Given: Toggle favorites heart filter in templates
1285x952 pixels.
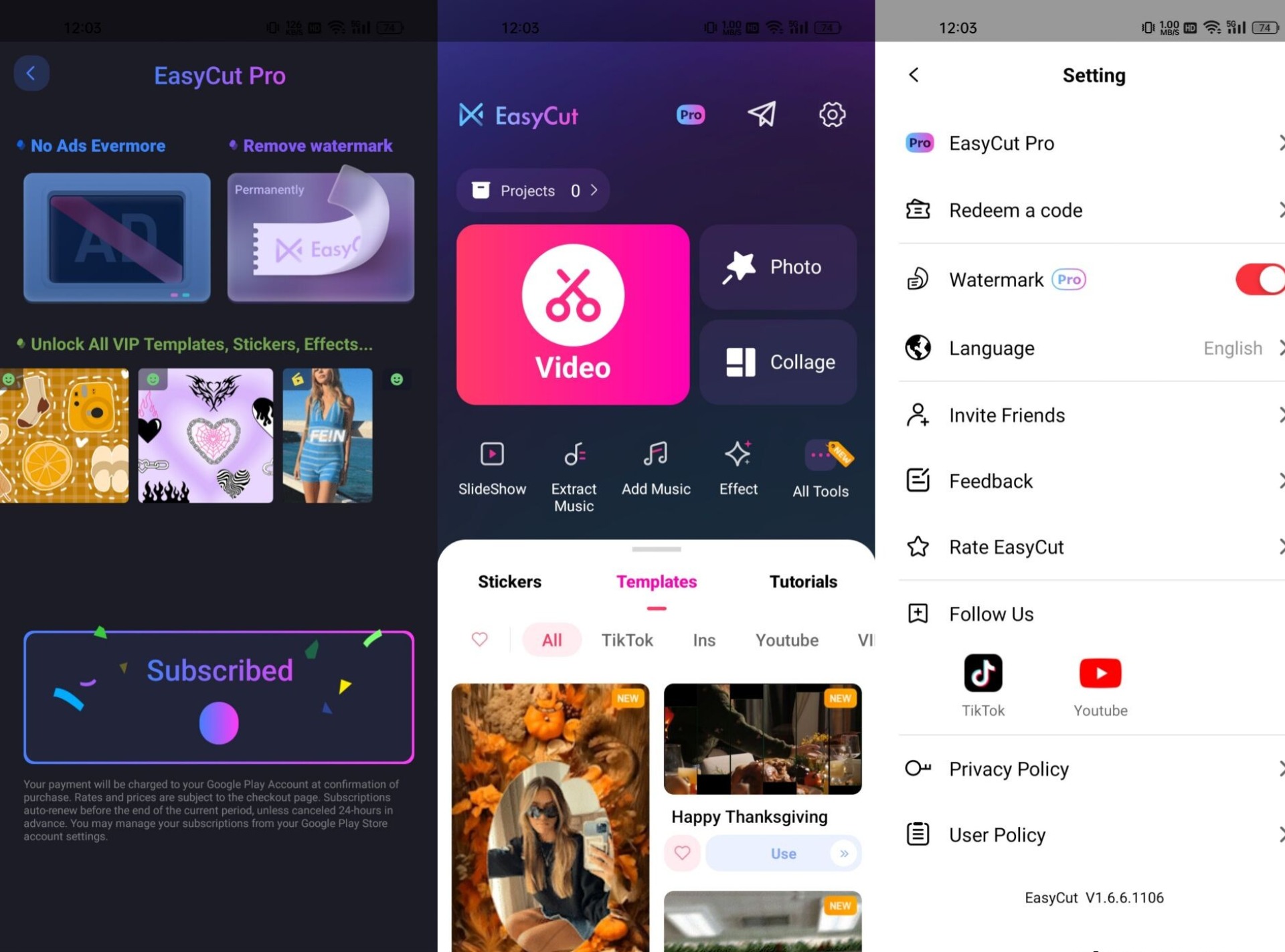Looking at the screenshot, I should pyautogui.click(x=480, y=640).
